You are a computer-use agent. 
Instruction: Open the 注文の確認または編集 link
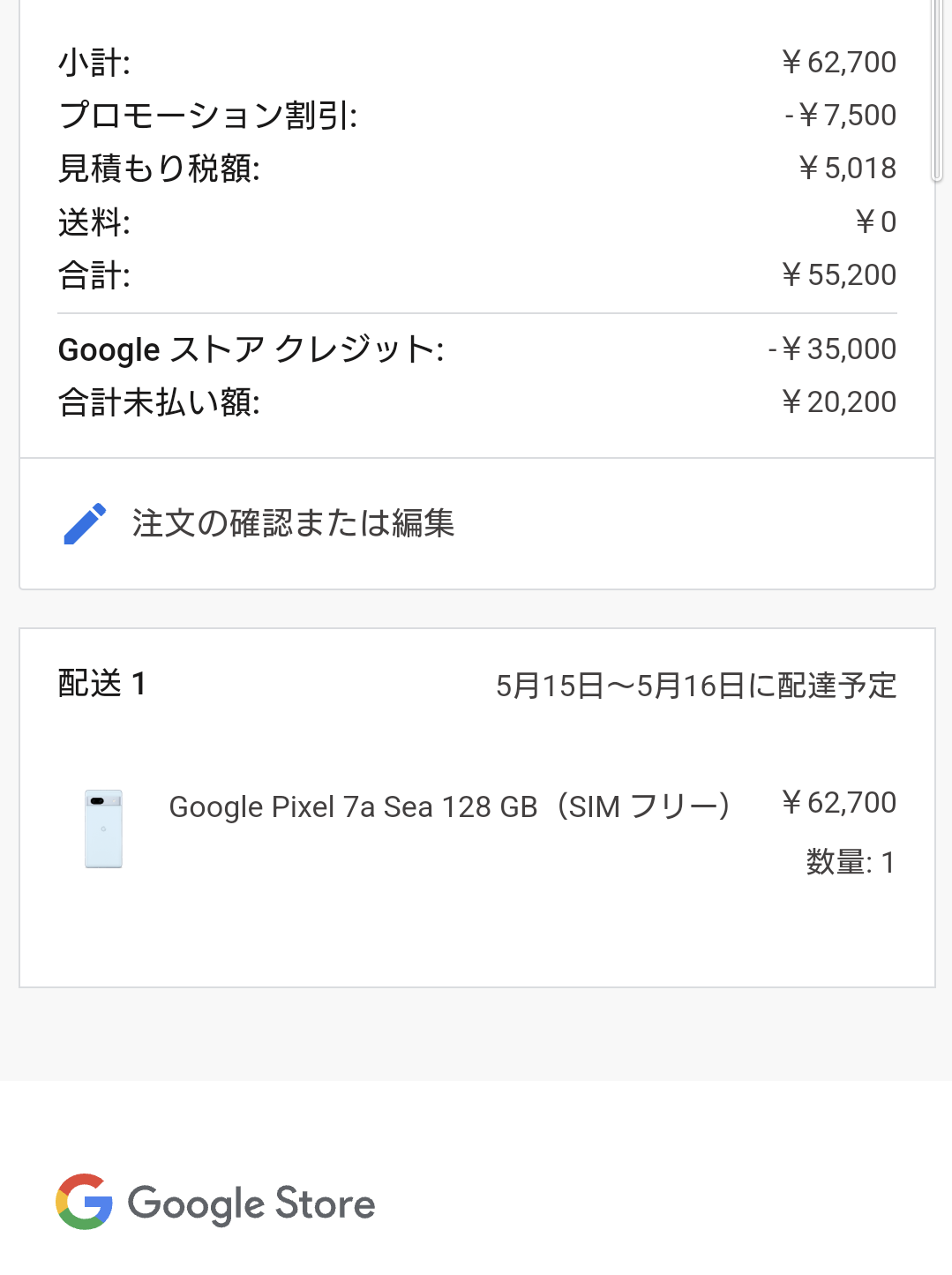pyautogui.click(x=293, y=524)
